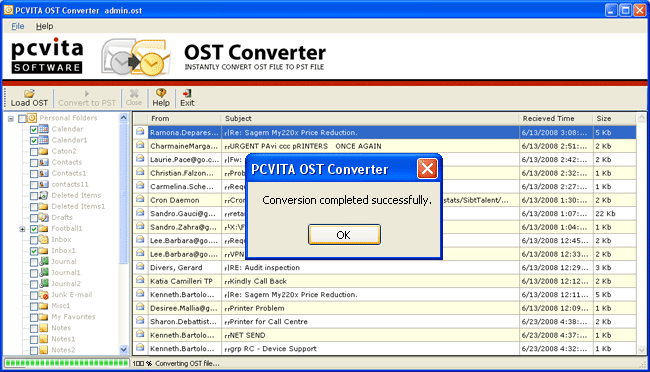Select the Contacts1 folder icon
This screenshot has height=372, width=650.
(44, 173)
